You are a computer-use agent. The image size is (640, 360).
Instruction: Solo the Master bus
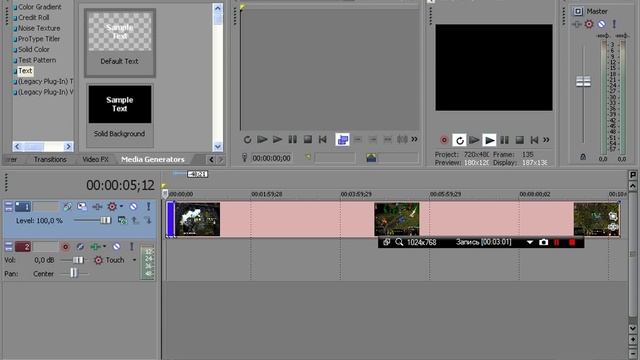(614, 24)
